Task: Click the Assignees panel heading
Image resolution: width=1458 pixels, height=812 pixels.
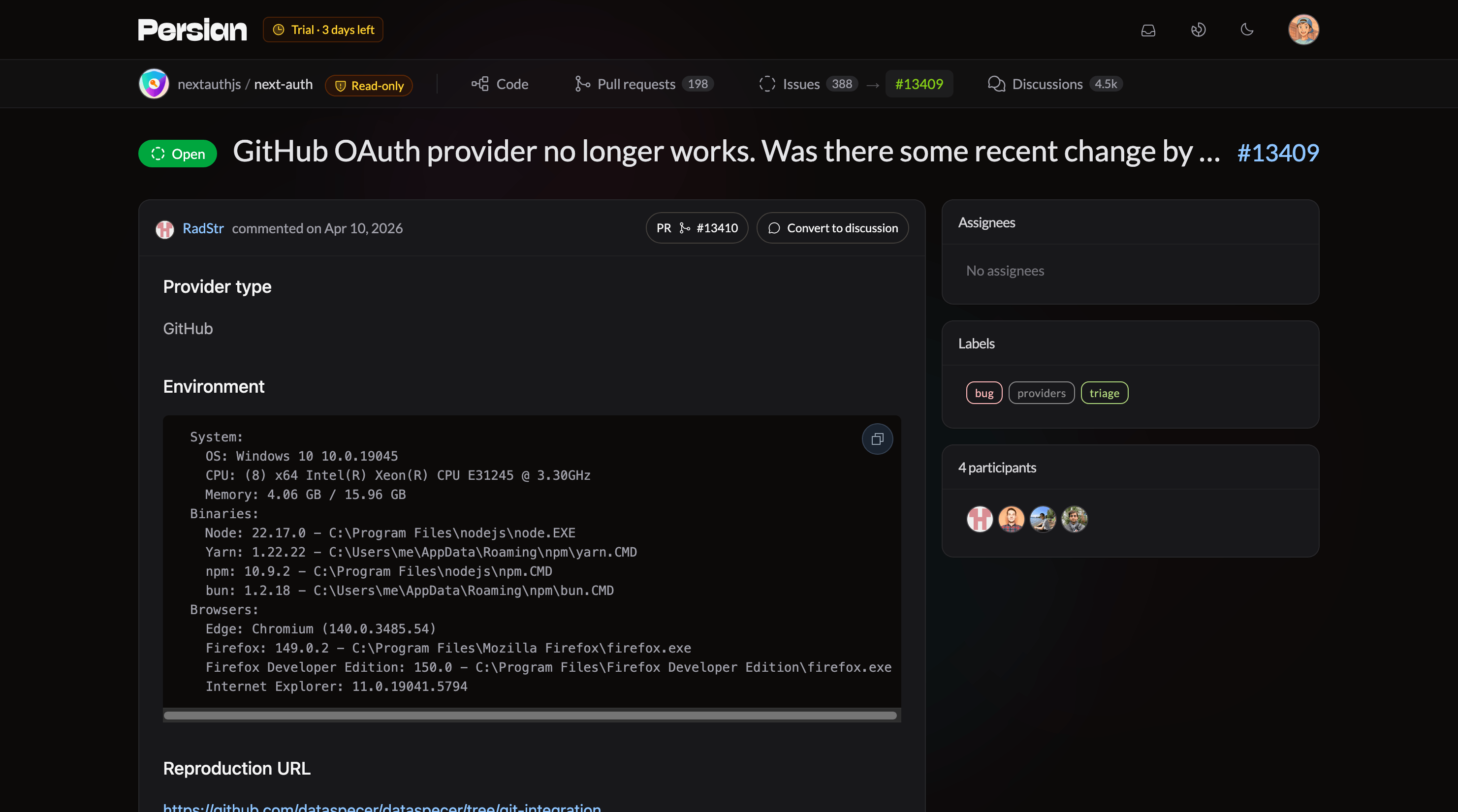Action: (x=986, y=222)
